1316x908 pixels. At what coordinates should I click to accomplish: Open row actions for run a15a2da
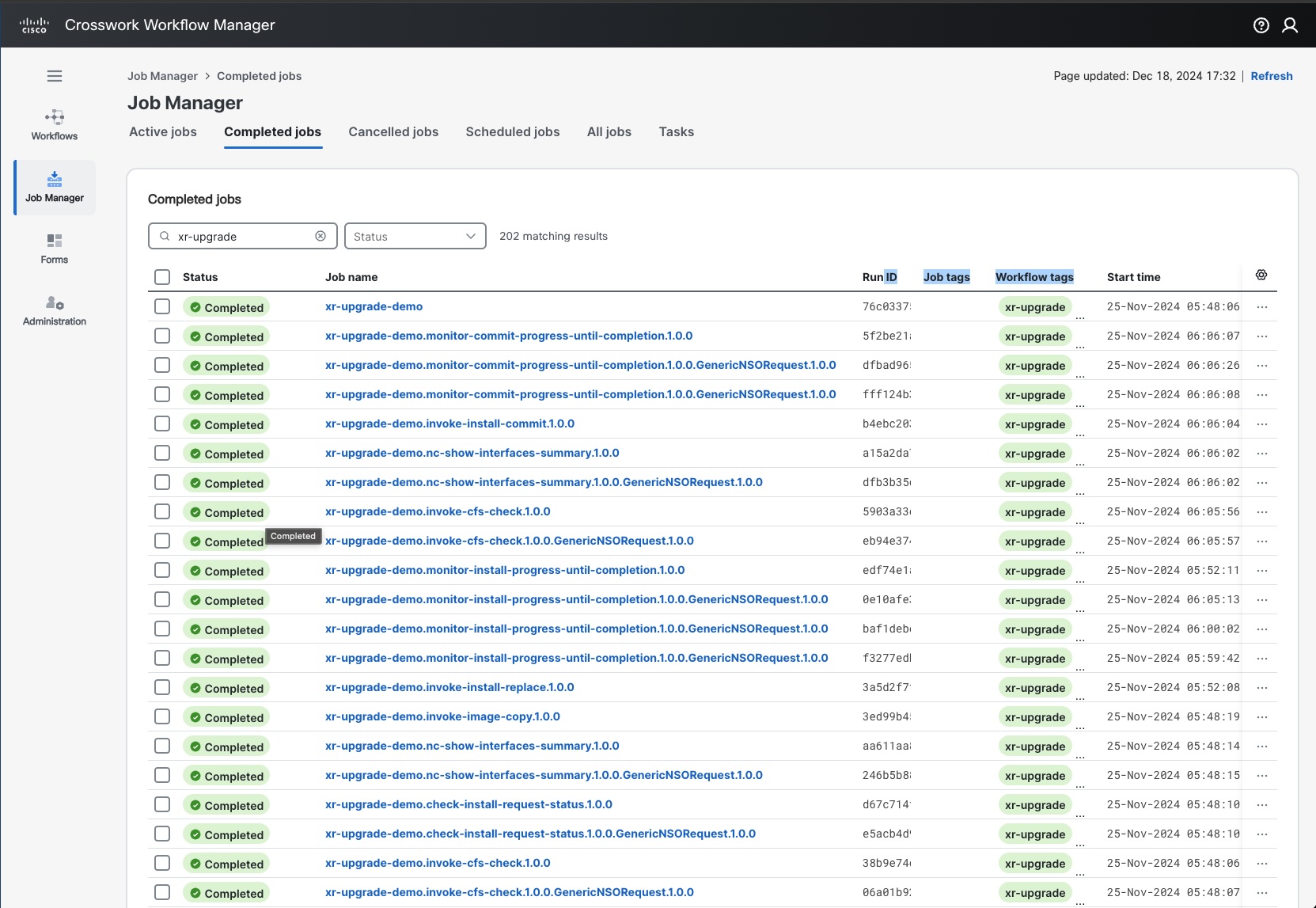1262,453
